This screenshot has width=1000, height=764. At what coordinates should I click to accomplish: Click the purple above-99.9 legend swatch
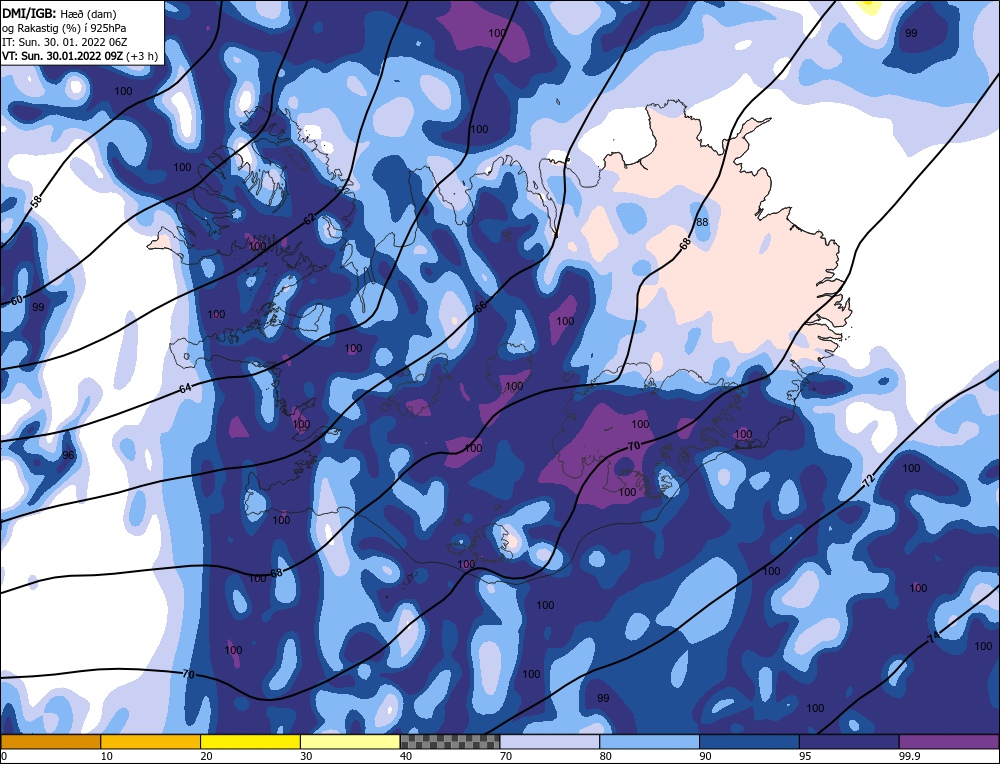949,741
